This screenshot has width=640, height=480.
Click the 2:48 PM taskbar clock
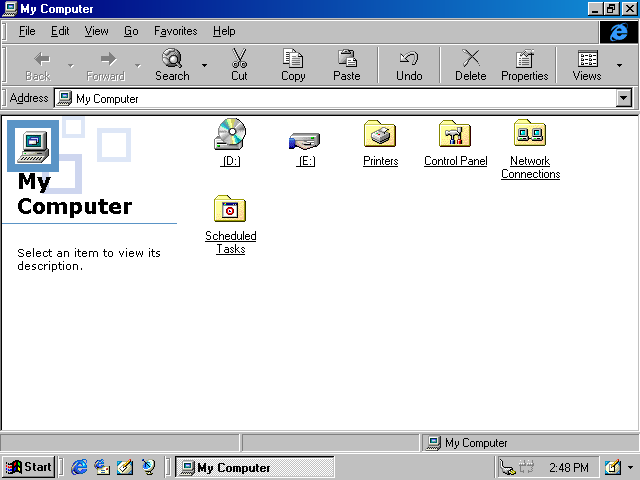(x=568, y=467)
